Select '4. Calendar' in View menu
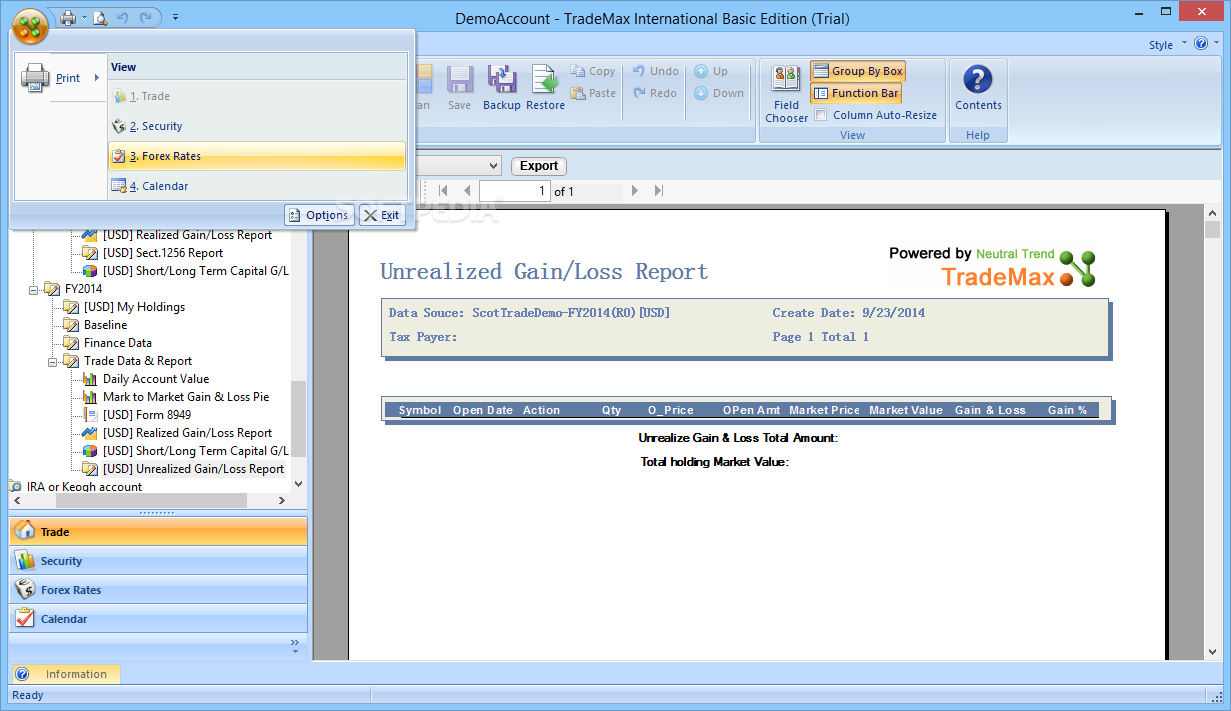Image resolution: width=1231 pixels, height=711 pixels. [x=257, y=186]
